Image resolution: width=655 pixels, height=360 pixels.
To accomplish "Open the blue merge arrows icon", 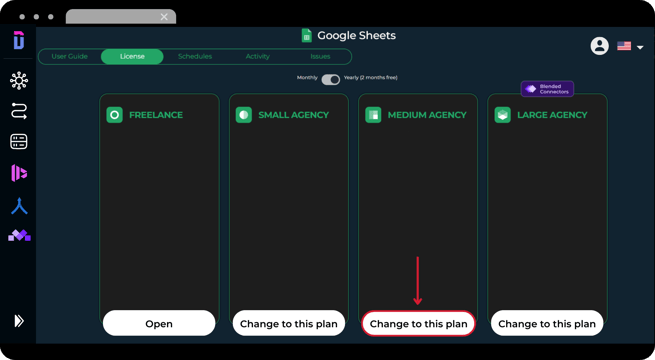I will [19, 206].
